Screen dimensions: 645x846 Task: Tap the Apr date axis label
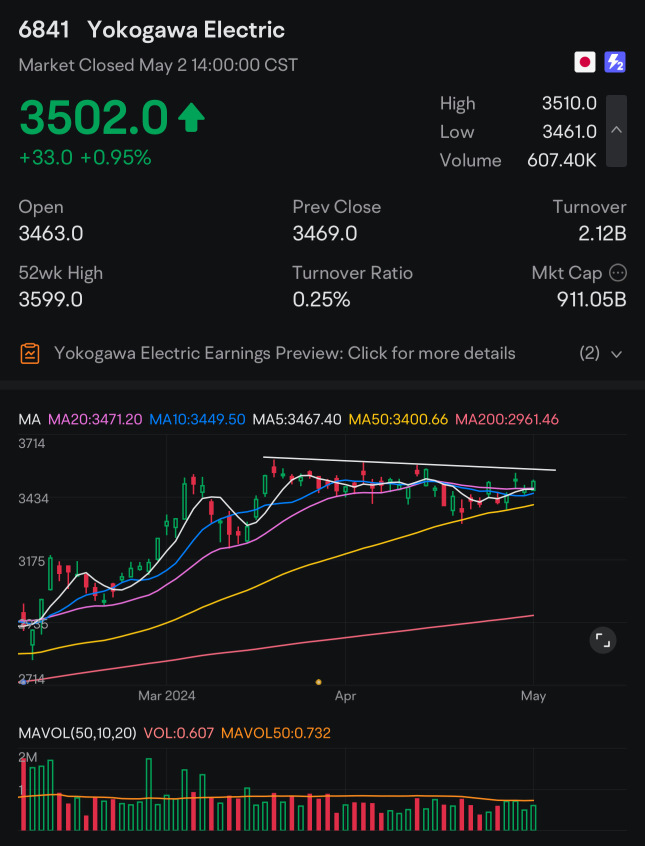[345, 696]
